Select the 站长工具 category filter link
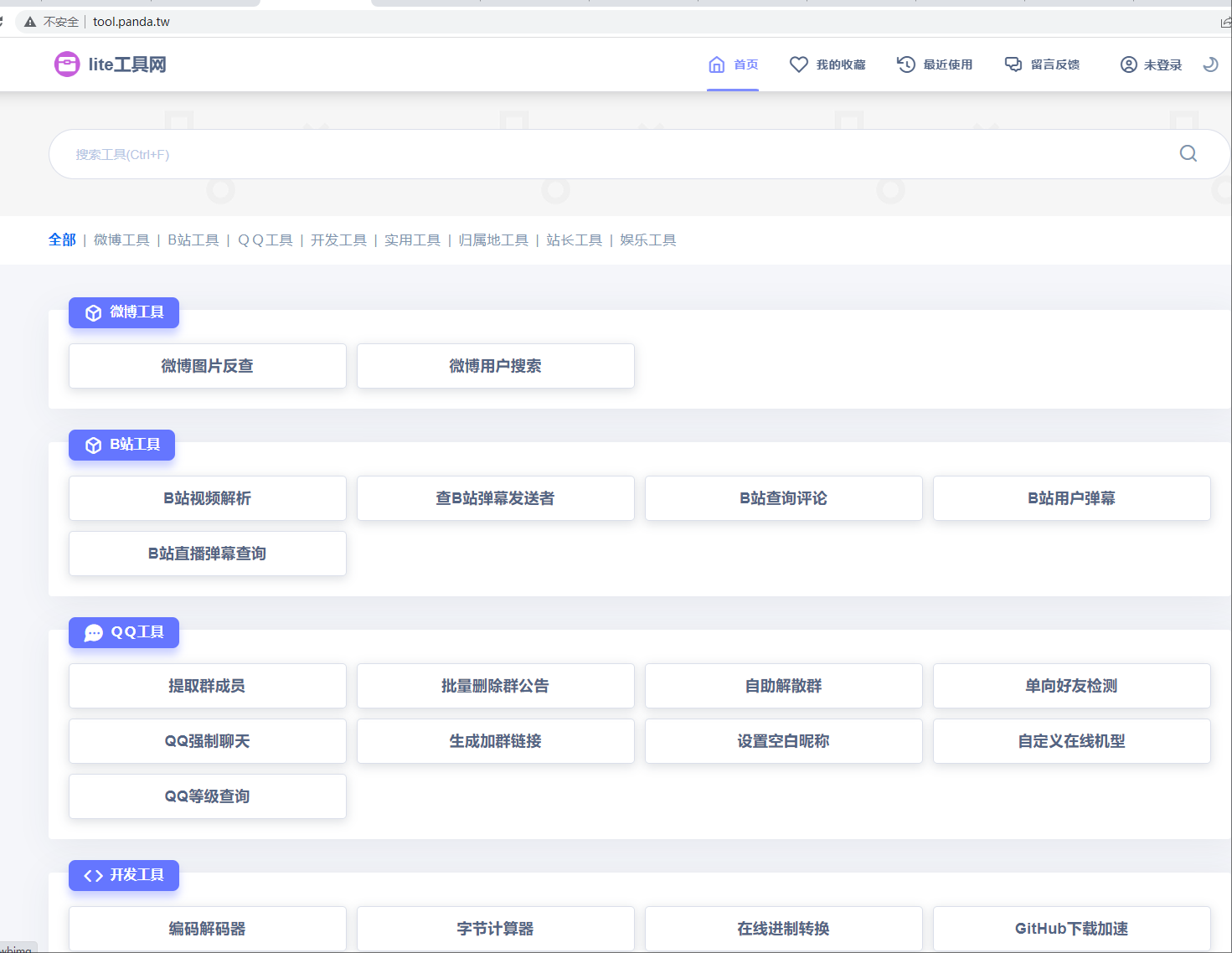 click(575, 240)
